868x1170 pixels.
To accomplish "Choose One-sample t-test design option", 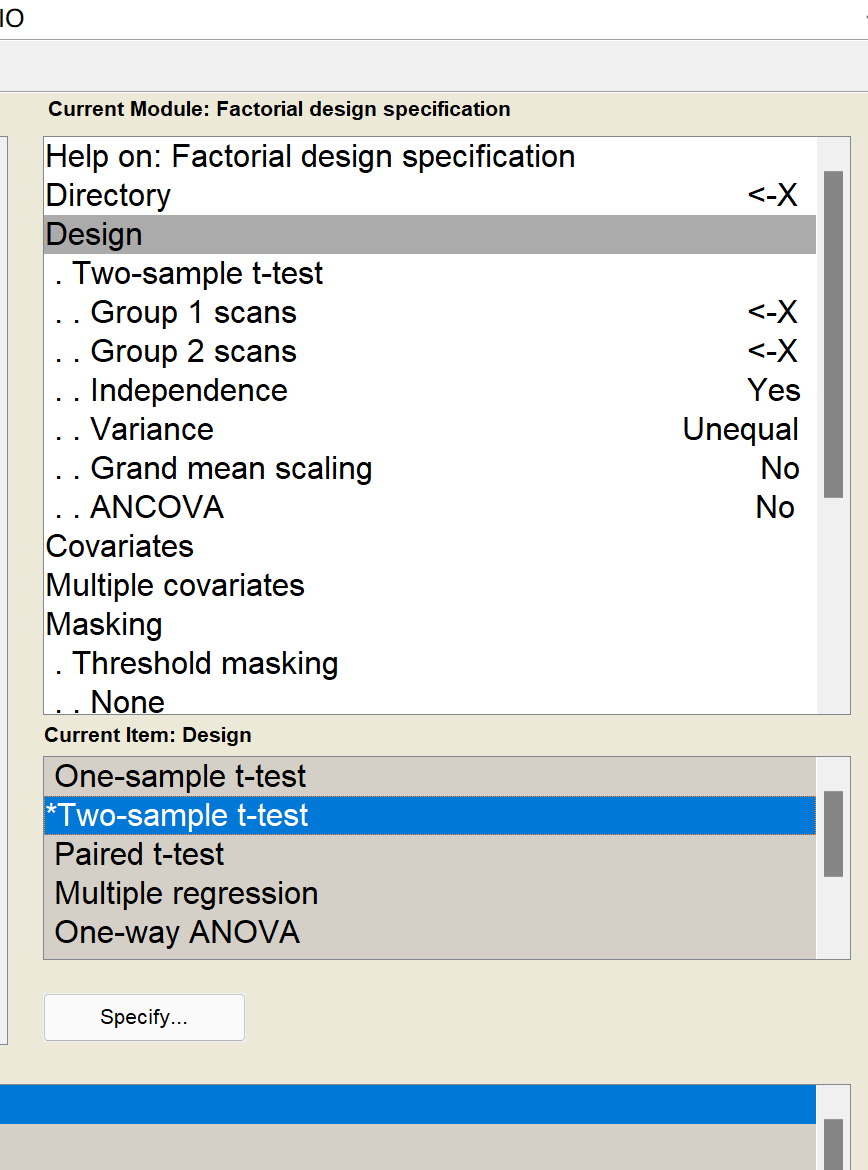I will (x=180, y=777).
